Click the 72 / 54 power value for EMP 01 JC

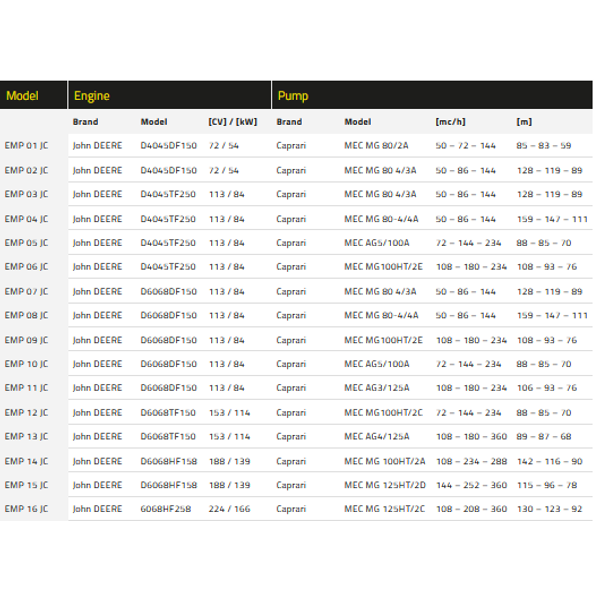click(224, 145)
